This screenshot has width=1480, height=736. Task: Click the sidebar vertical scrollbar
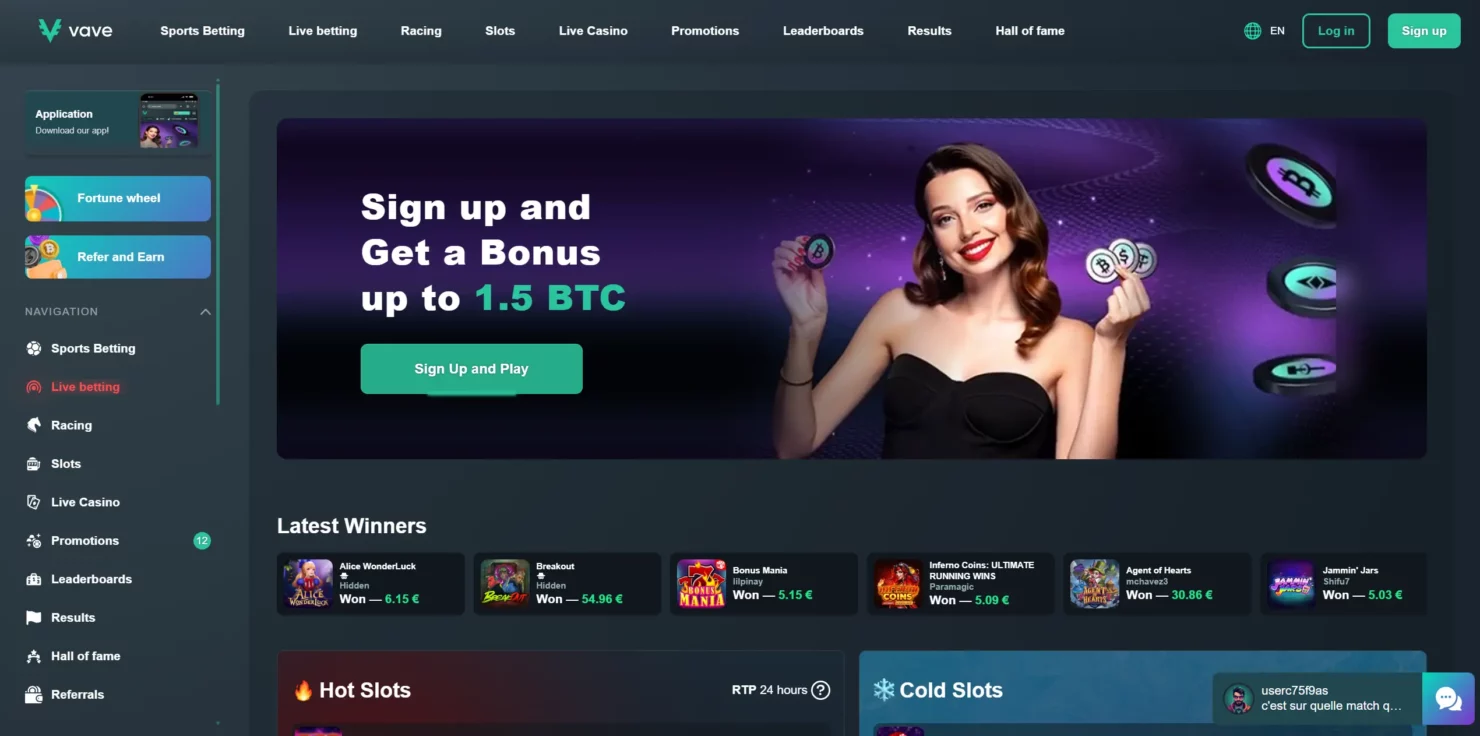pos(218,245)
